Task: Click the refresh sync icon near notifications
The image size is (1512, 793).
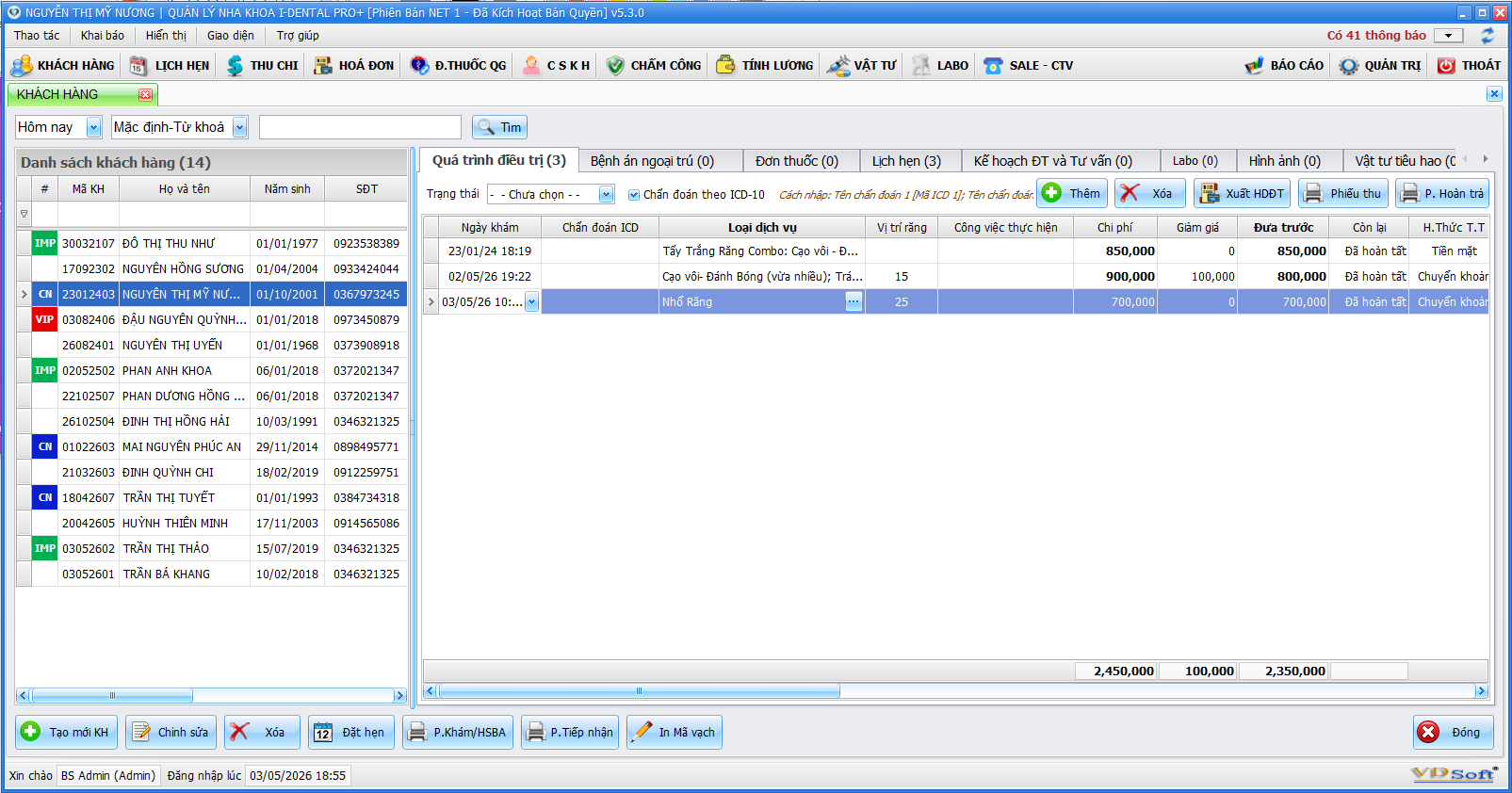Action: click(x=1488, y=36)
